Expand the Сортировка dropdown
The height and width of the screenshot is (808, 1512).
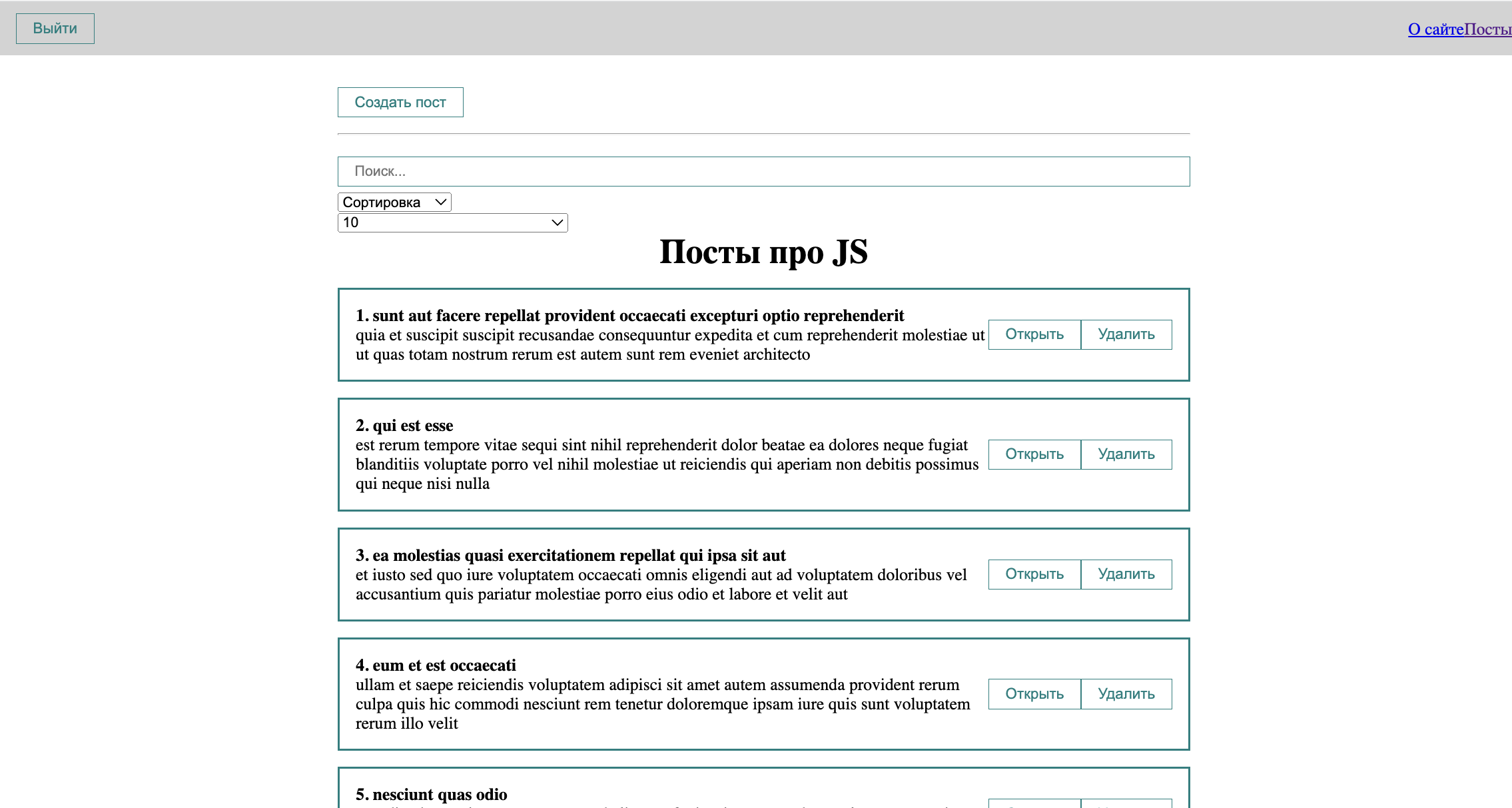tap(394, 202)
